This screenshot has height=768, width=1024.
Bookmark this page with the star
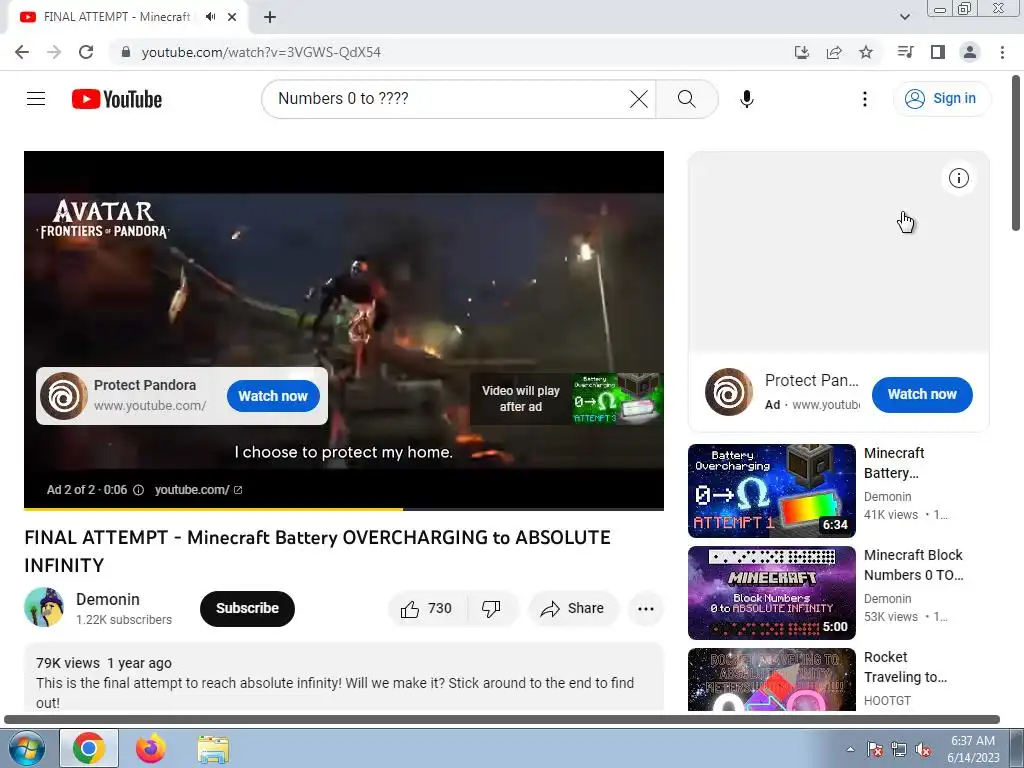tap(866, 52)
